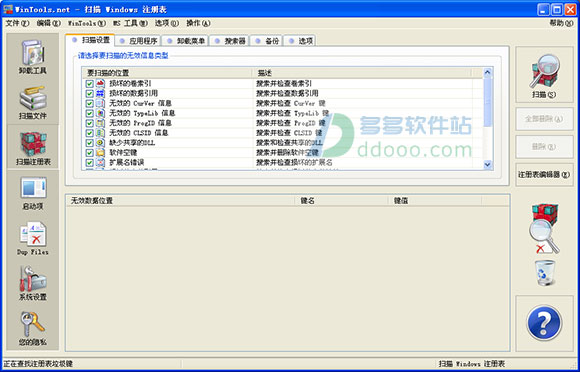Click the icon of 无效的 TypeLib 信息 row
580x372 pixels.
100,113
